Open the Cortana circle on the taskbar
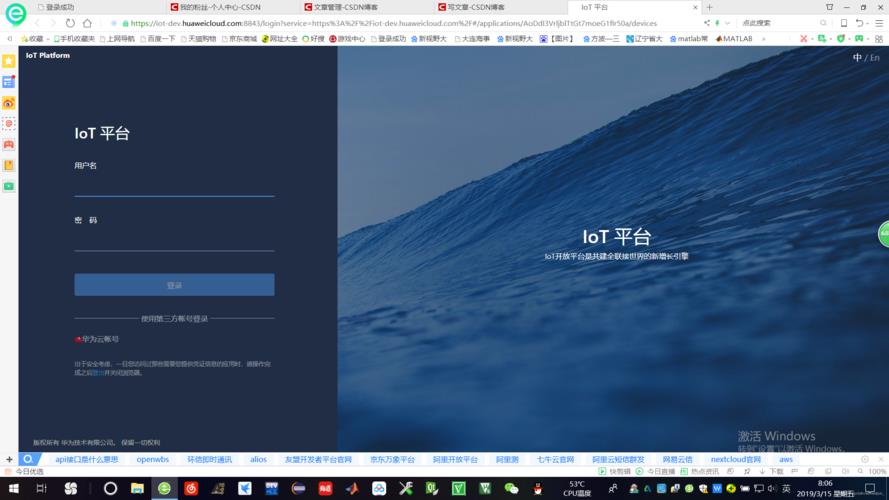The width and height of the screenshot is (889, 500). pyautogui.click(x=110, y=488)
